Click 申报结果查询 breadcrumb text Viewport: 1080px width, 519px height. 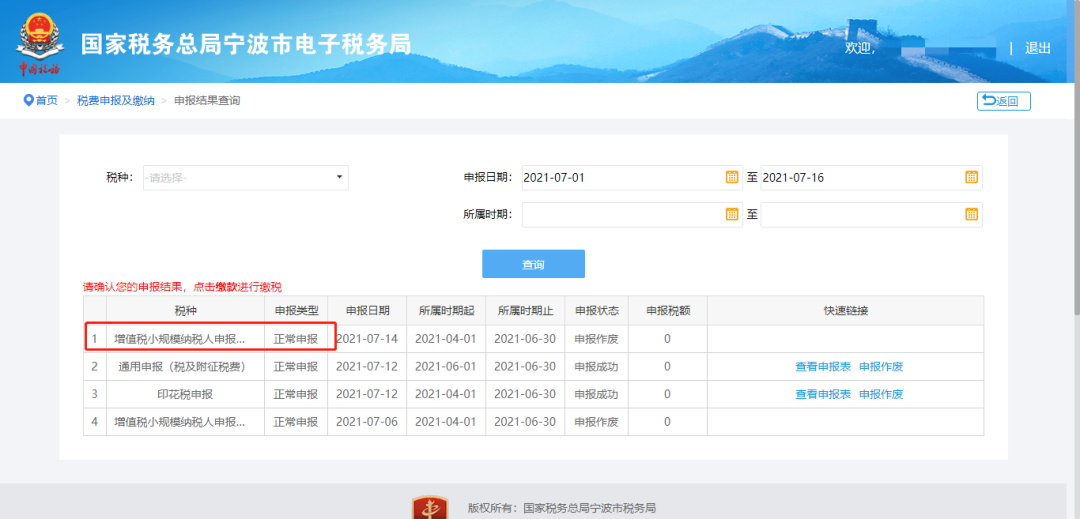(207, 101)
